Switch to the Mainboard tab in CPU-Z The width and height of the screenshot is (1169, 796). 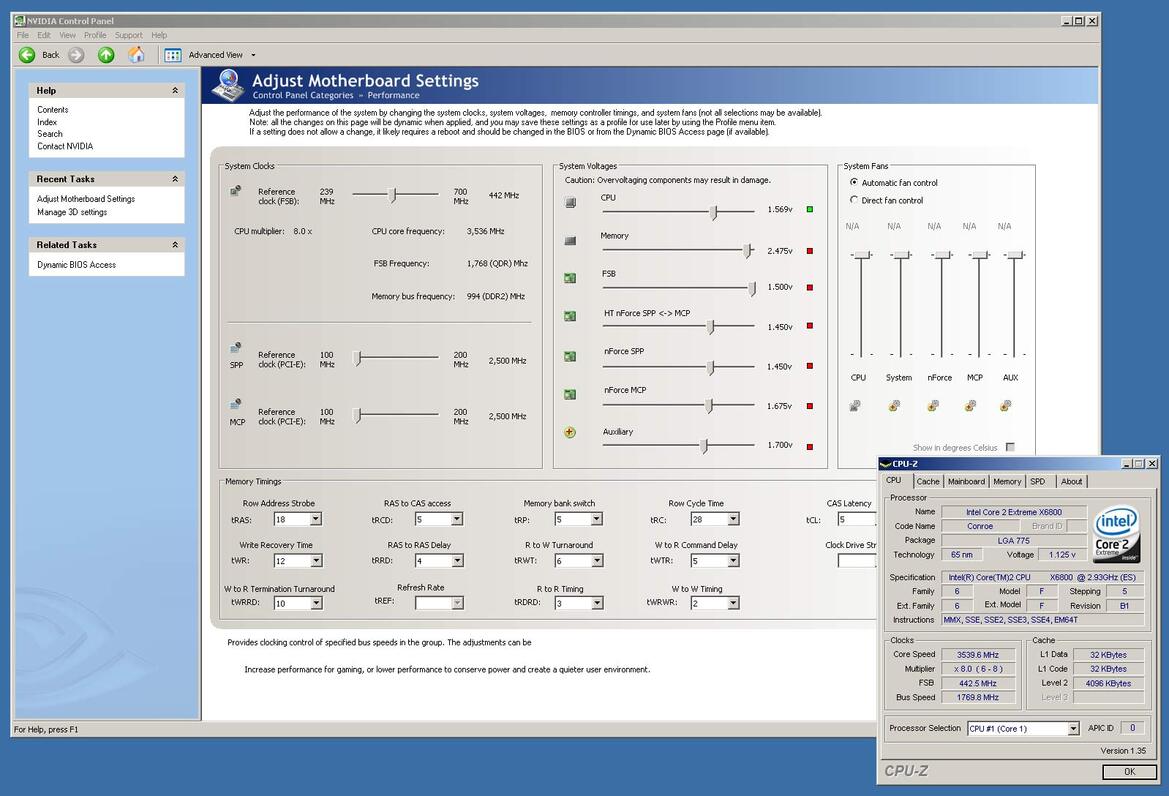(x=966, y=481)
